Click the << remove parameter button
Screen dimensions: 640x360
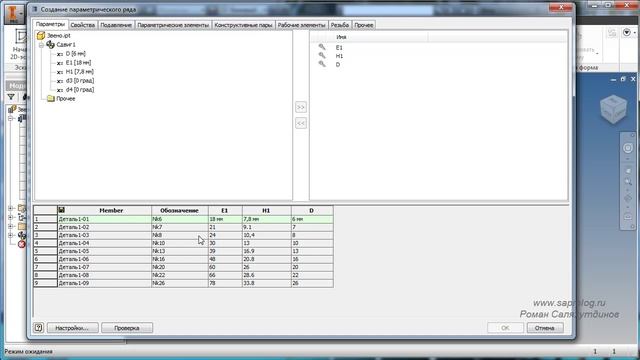tap(301, 123)
